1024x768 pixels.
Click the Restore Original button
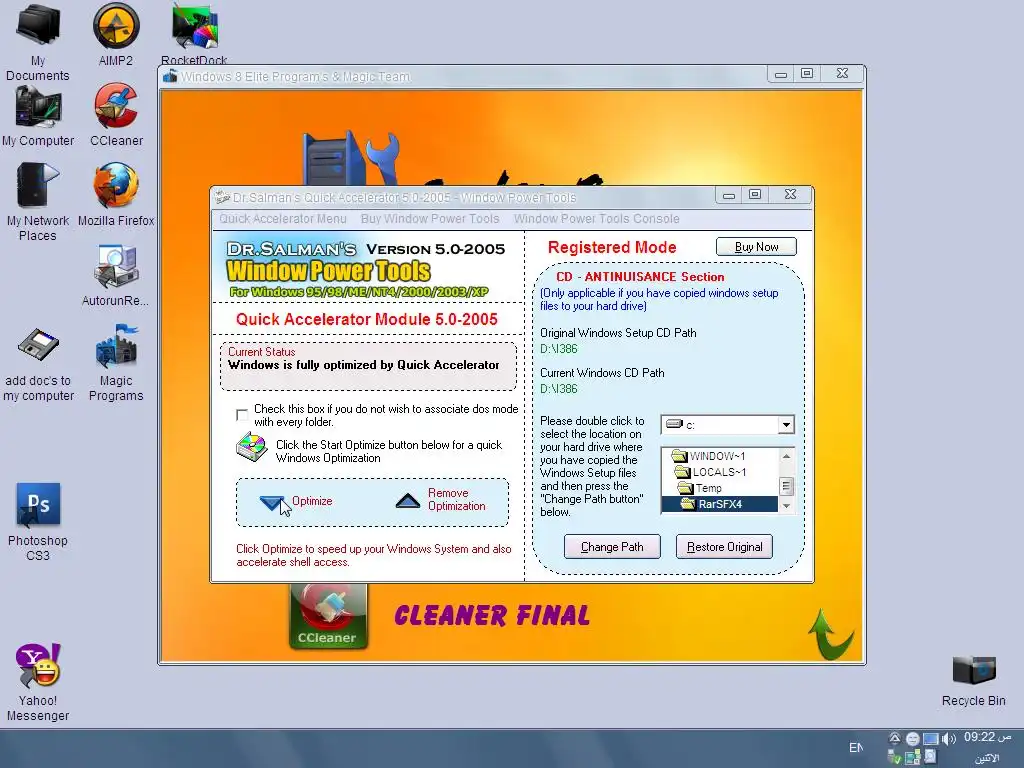[724, 547]
